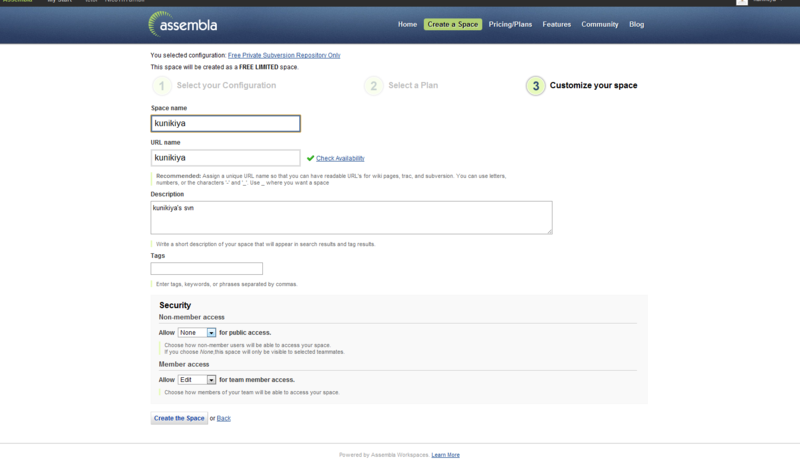Click step 1 Select your Configuration
800x465 pixels.
[214, 85]
